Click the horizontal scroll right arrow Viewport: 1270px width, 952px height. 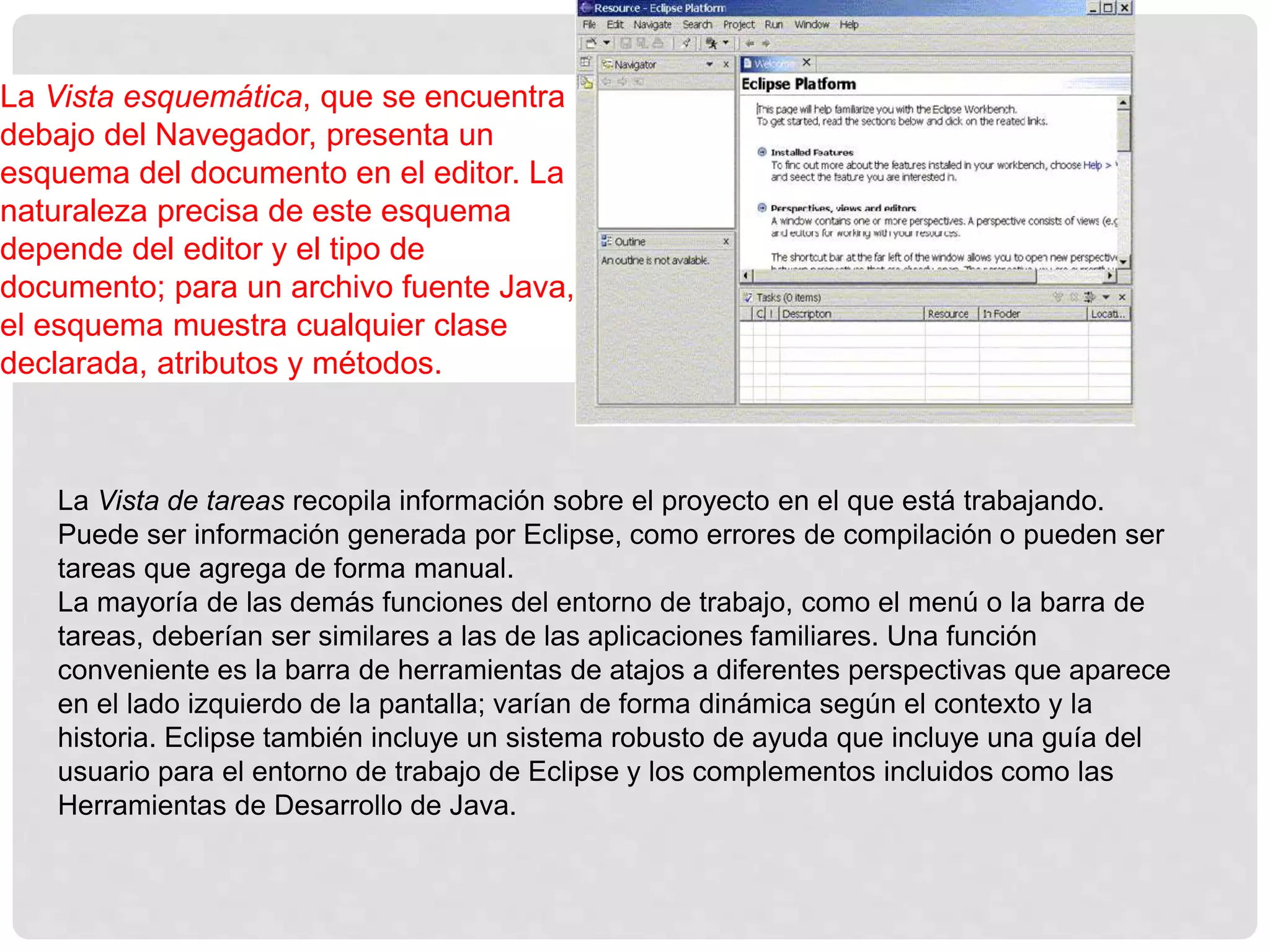click(1111, 275)
